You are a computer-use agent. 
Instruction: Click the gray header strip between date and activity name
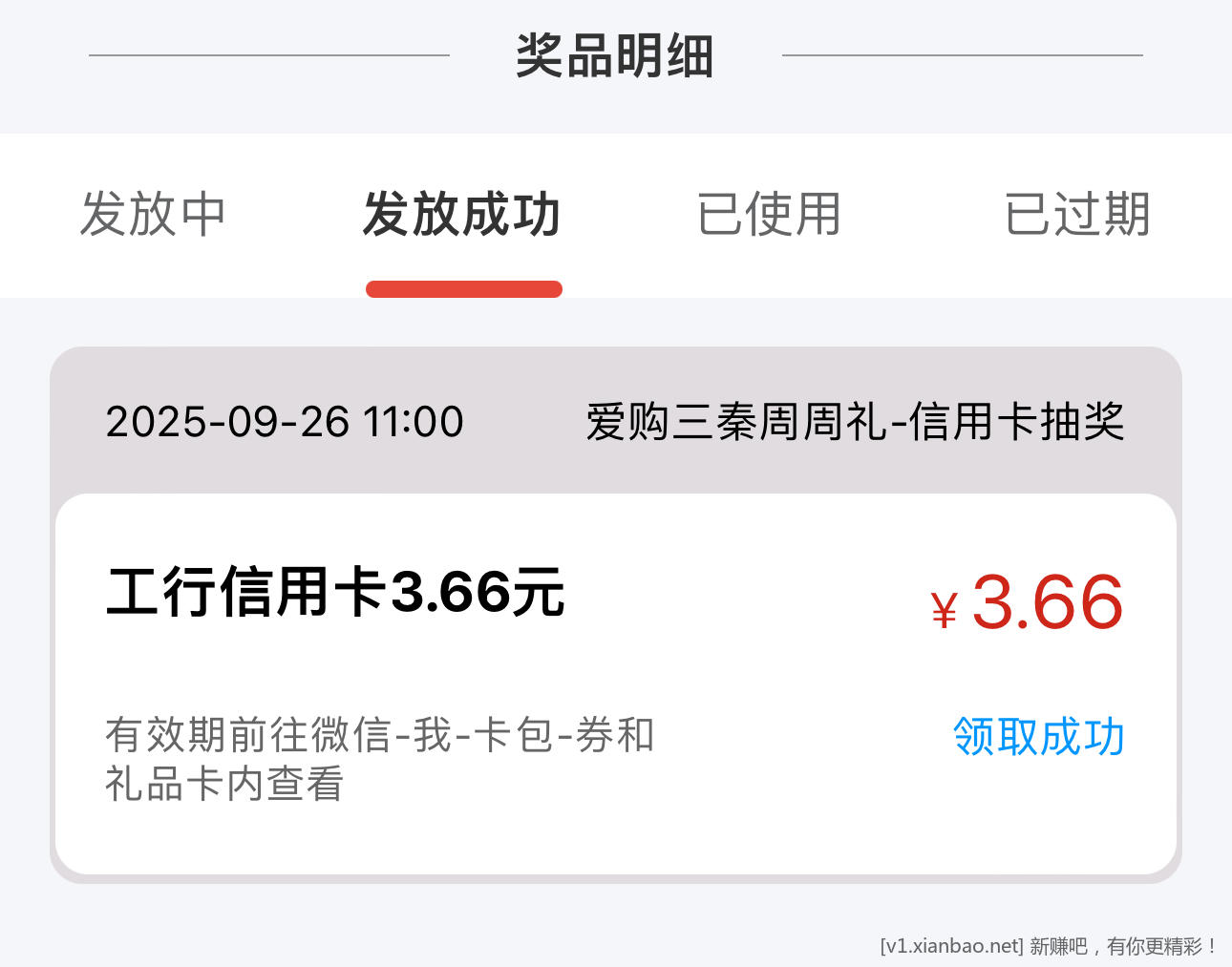point(525,422)
